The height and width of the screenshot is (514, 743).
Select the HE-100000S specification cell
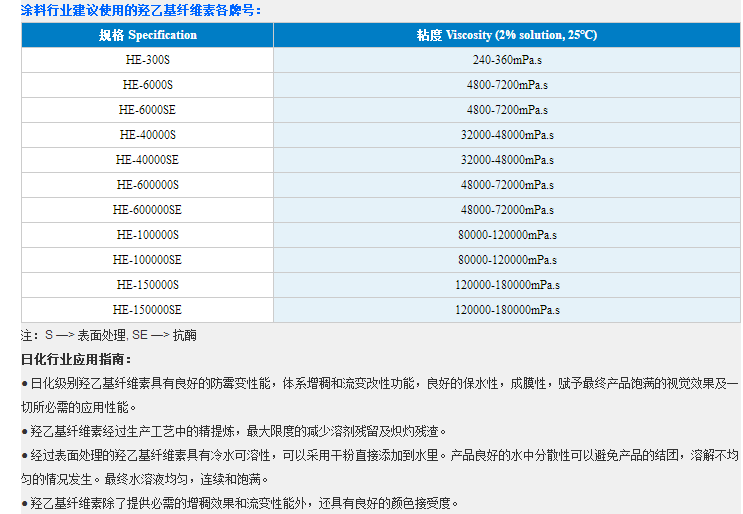[x=148, y=235]
